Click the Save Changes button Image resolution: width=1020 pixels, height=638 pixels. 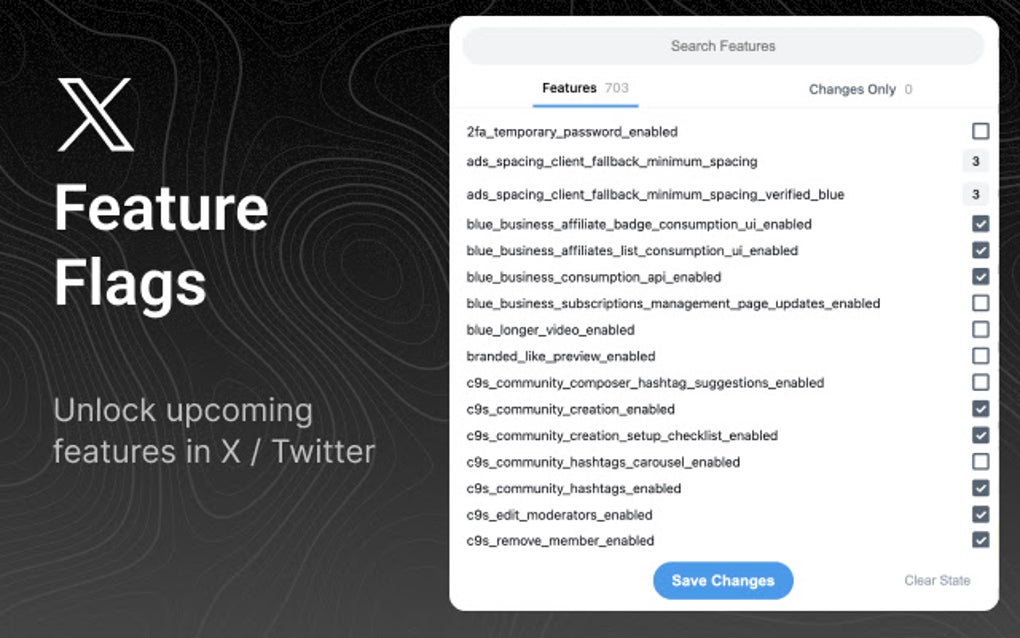point(723,580)
